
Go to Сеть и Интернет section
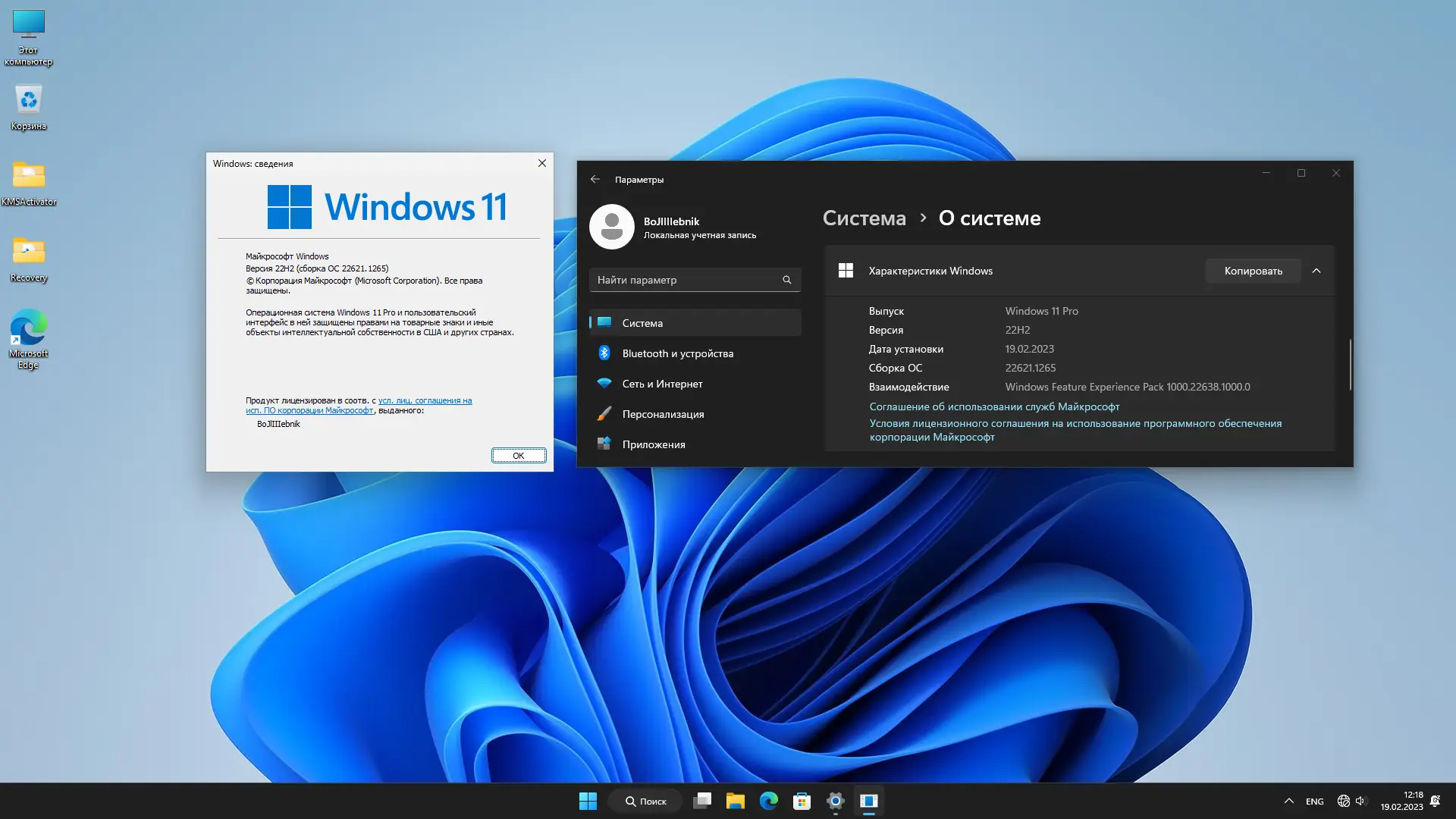point(662,384)
